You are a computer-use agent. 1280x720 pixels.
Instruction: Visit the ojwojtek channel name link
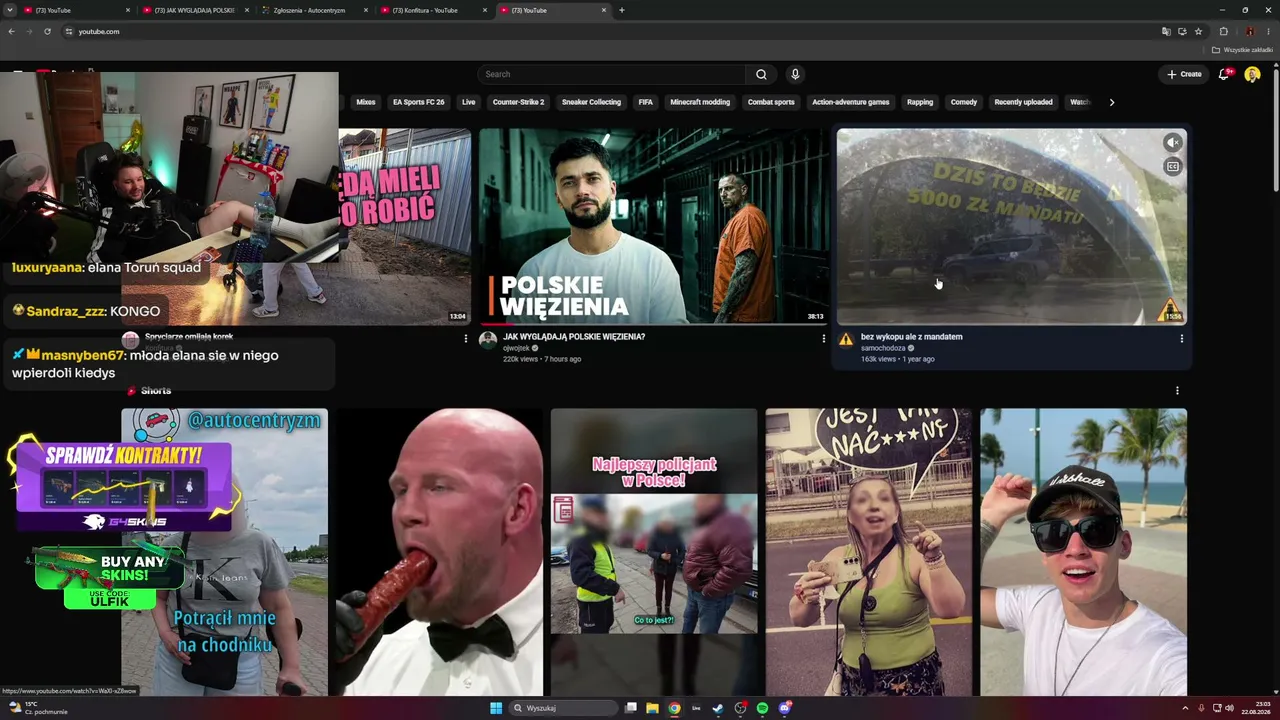coord(516,348)
